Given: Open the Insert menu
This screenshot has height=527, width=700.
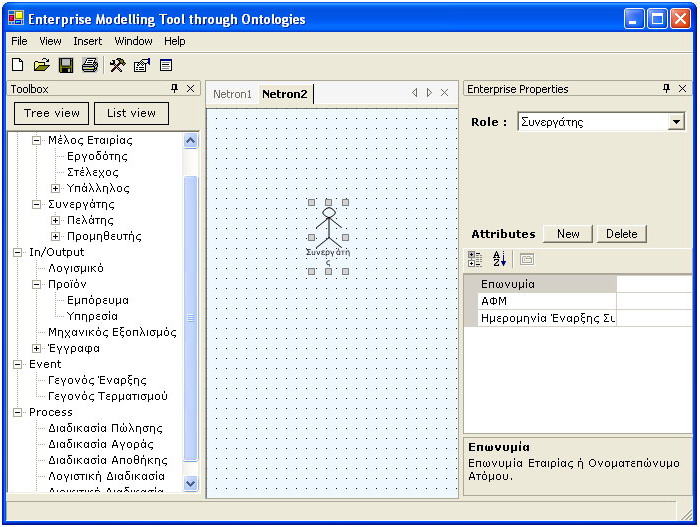Looking at the screenshot, I should coord(88,41).
